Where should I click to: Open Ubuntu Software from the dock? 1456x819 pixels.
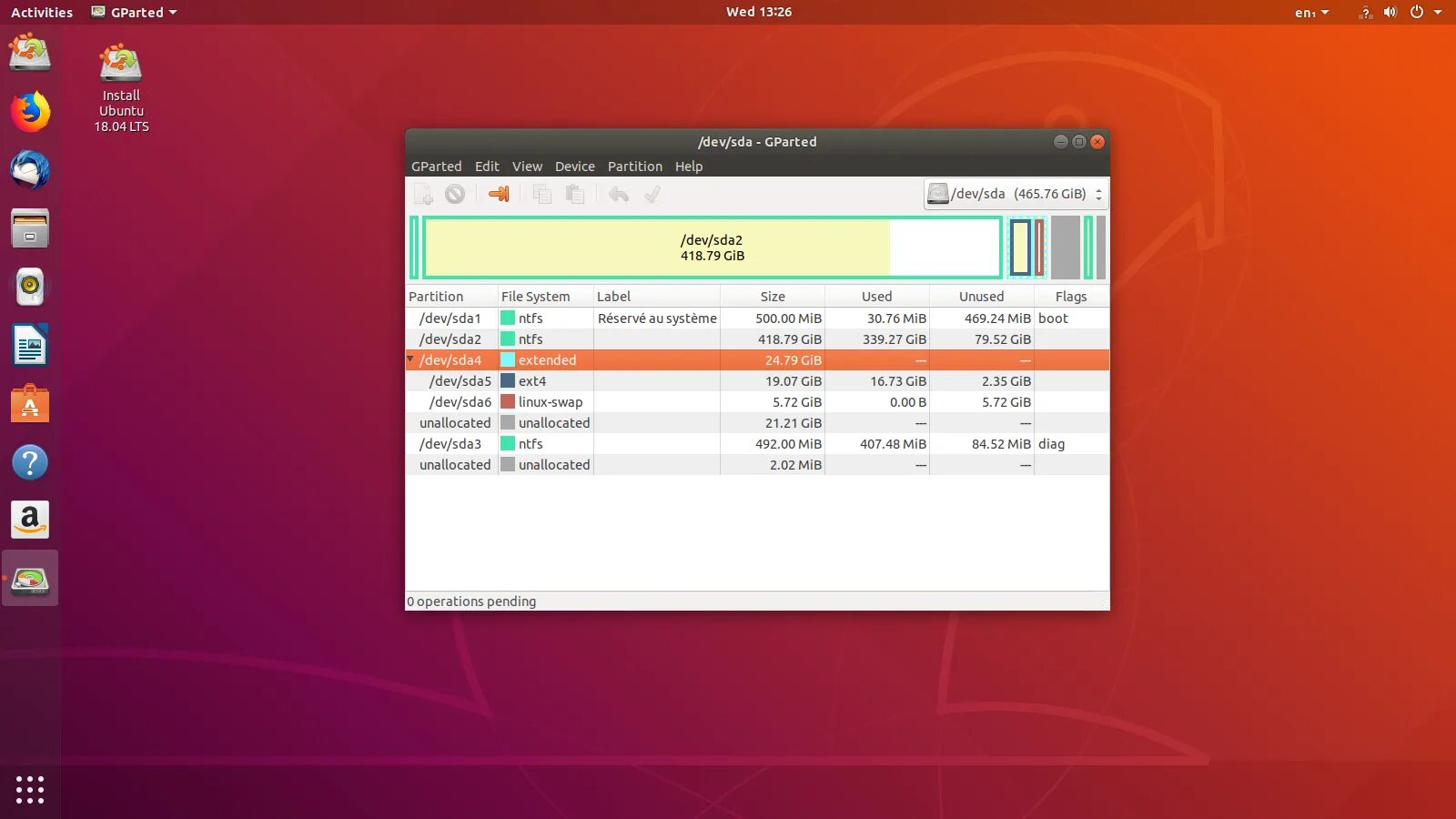(x=30, y=403)
